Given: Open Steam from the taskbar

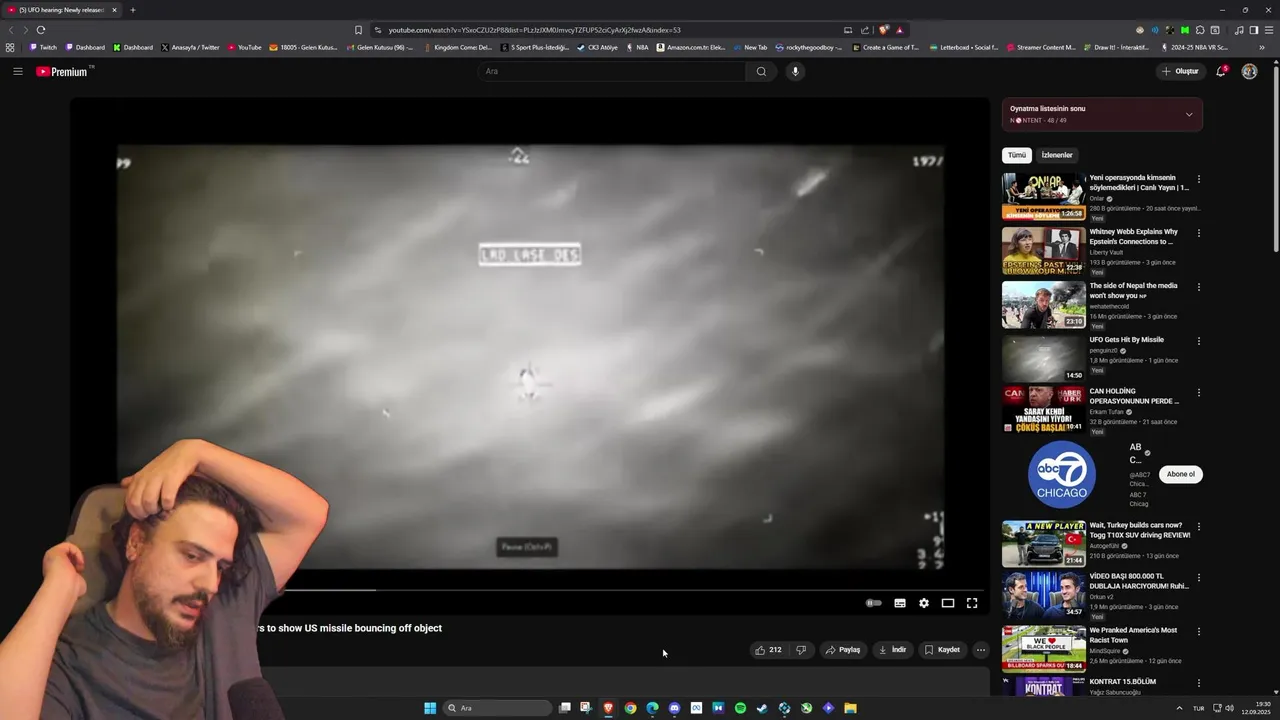Looking at the screenshot, I should point(762,708).
